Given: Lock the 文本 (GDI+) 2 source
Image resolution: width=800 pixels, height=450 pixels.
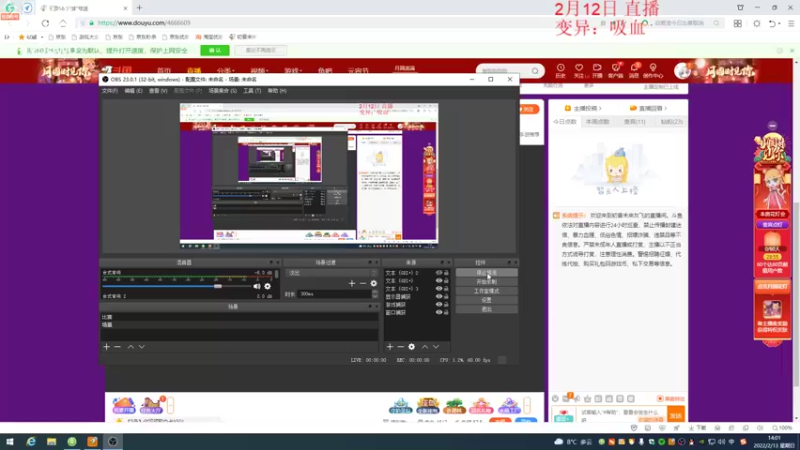Looking at the screenshot, I should click(x=446, y=273).
